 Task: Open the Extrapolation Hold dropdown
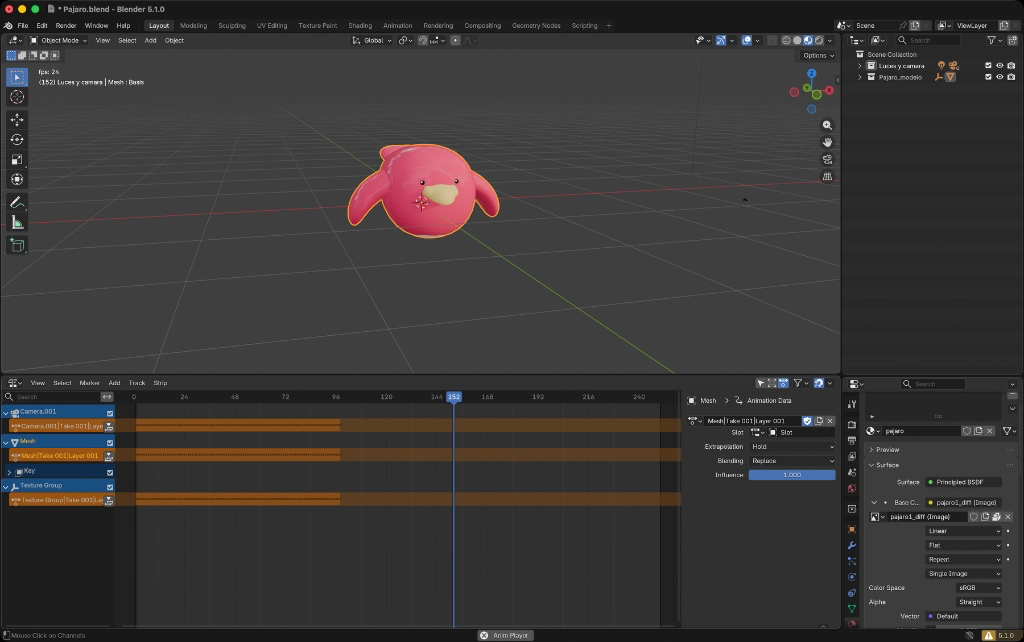(791, 447)
